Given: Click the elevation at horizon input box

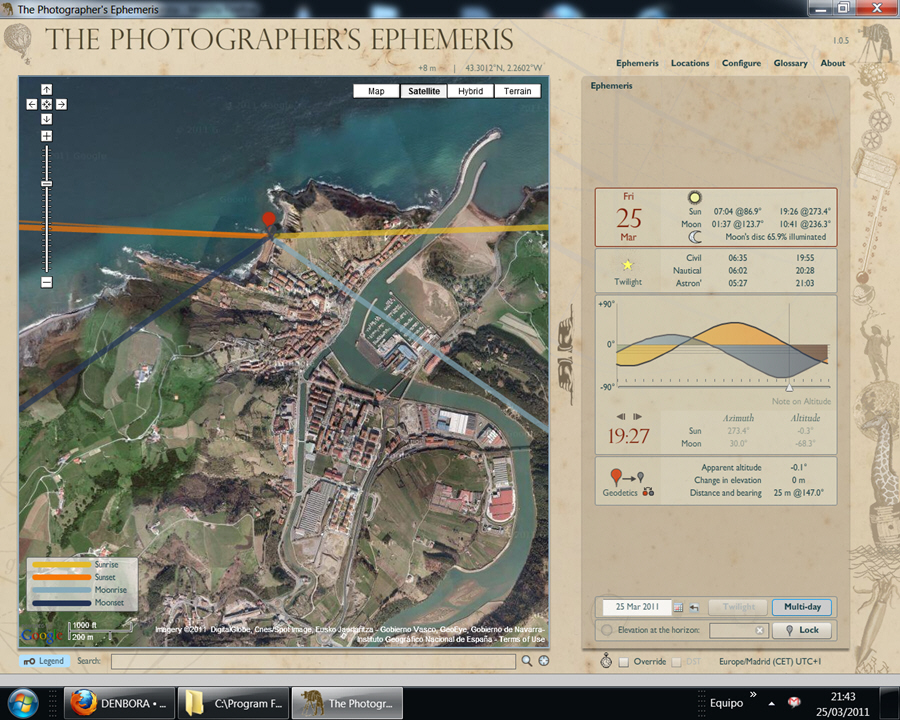Looking at the screenshot, I should click(x=738, y=630).
